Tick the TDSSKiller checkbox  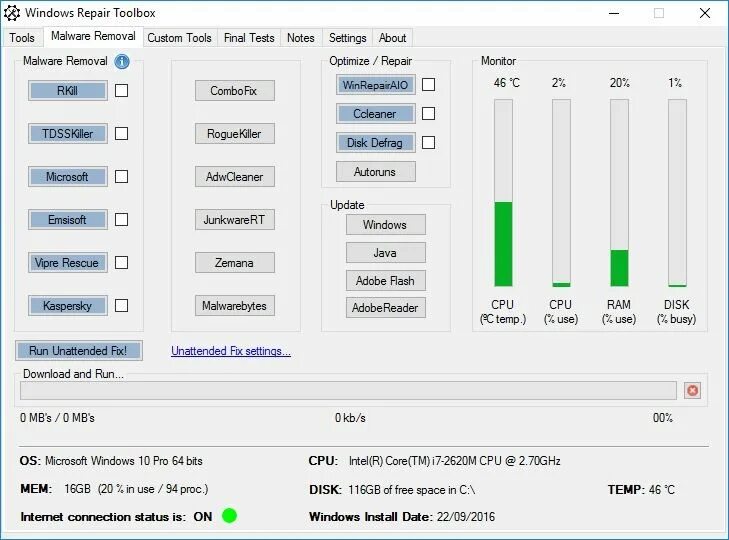point(121,133)
